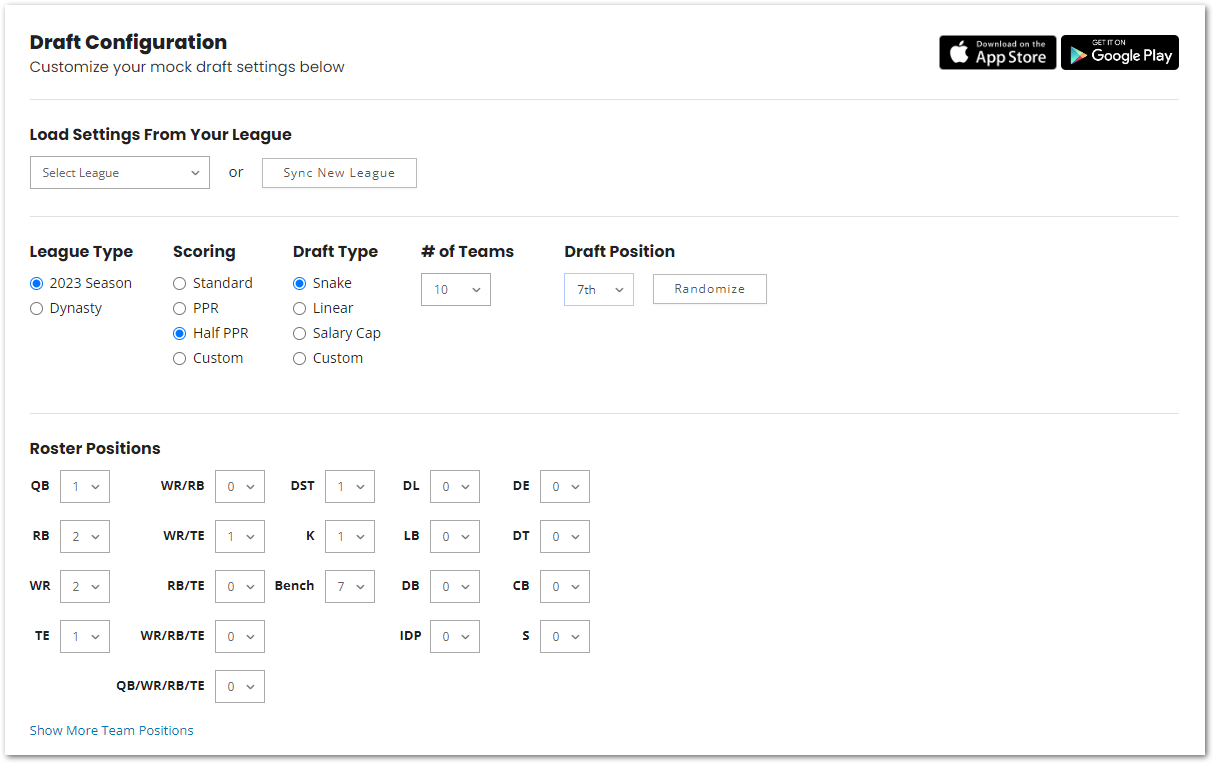Image resolution: width=1214 pixels, height=764 pixels.
Task: Open the LB roster count dropdown
Action: tap(455, 536)
